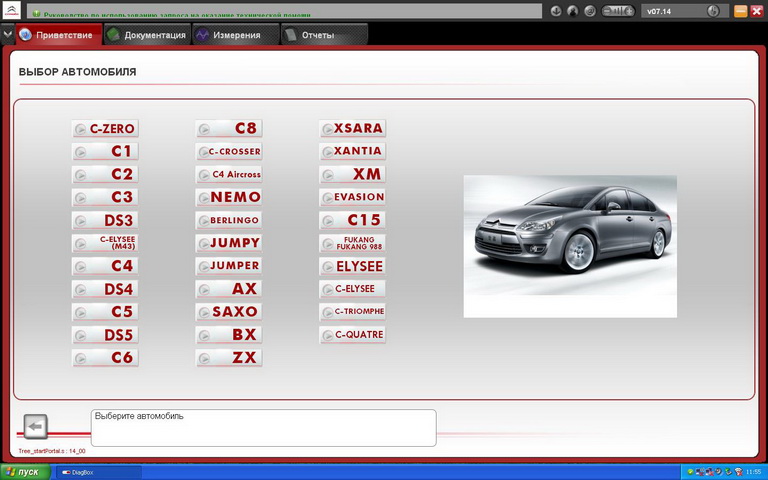Click the back arrow button
Screen dimensions: 768x480
(36, 427)
